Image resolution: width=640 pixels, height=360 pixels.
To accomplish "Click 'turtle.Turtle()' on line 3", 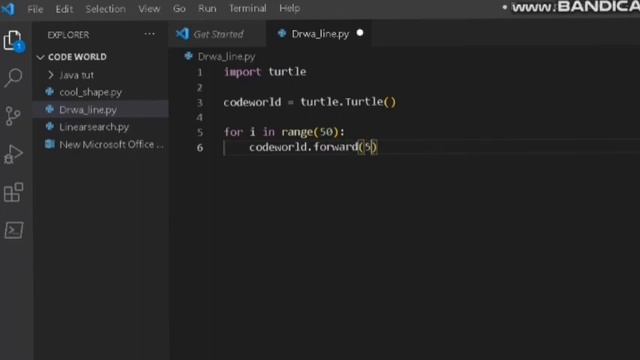I will point(348,102).
